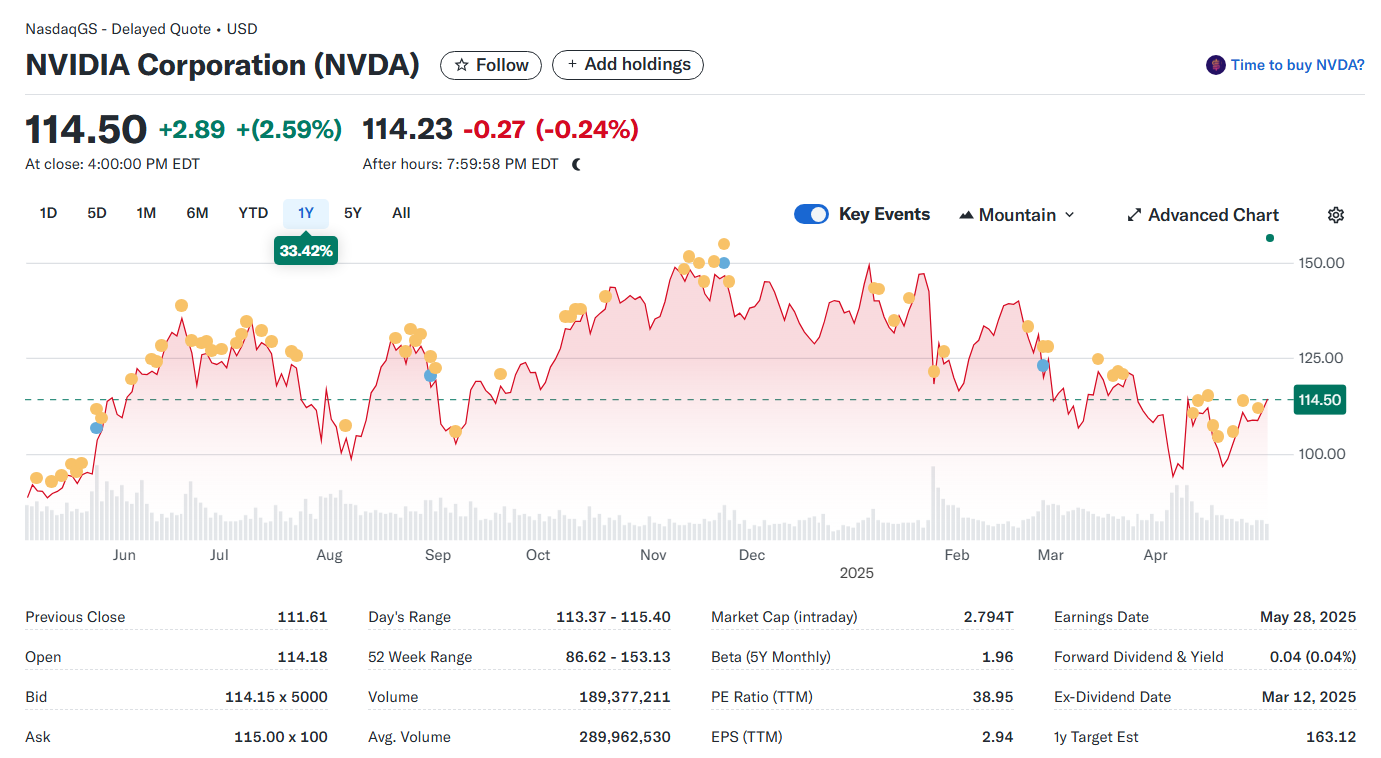Screen dimensions: 1381x758
Task: Click the 2025 year label on axis
Action: click(857, 573)
